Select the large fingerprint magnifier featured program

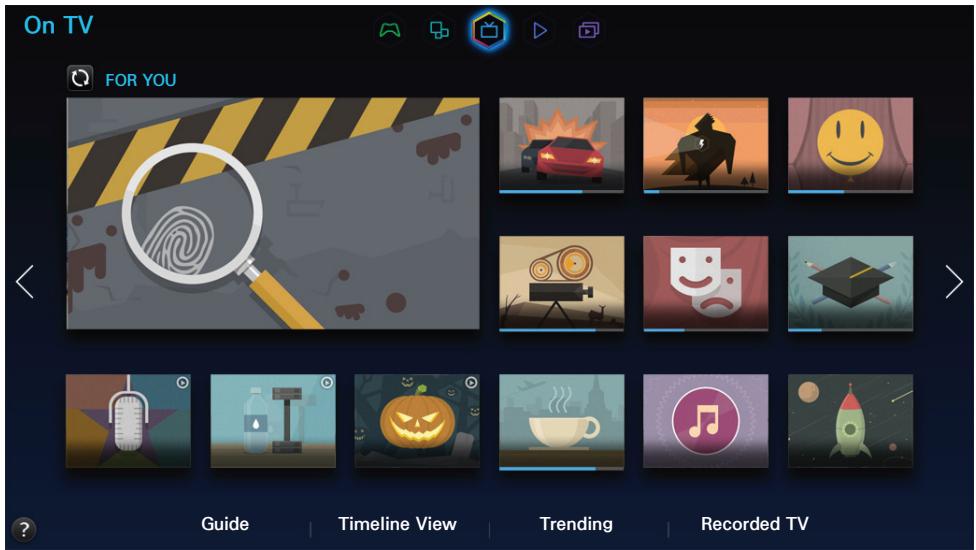[273, 213]
